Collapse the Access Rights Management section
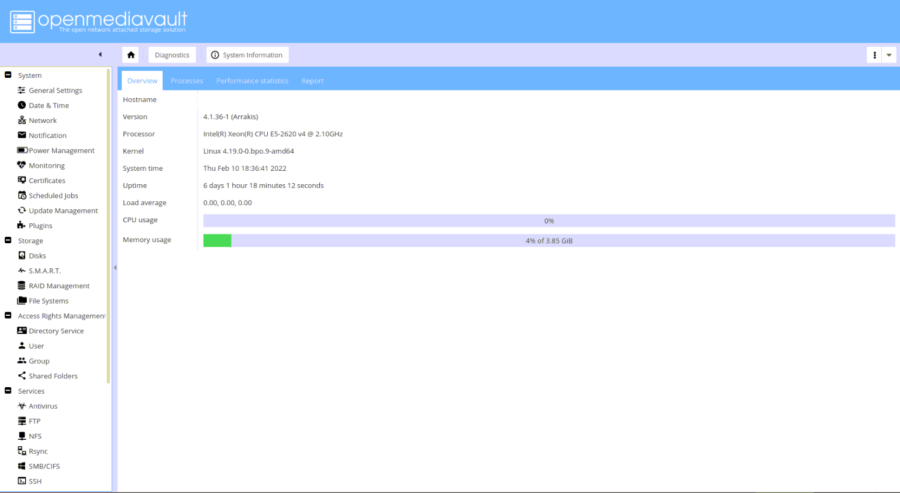The image size is (900, 493). [8, 315]
